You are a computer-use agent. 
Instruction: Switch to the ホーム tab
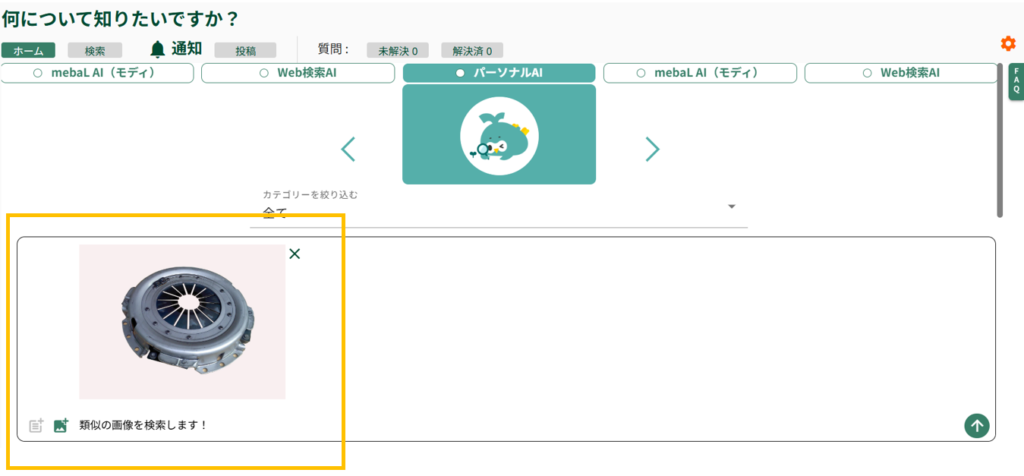[28, 50]
